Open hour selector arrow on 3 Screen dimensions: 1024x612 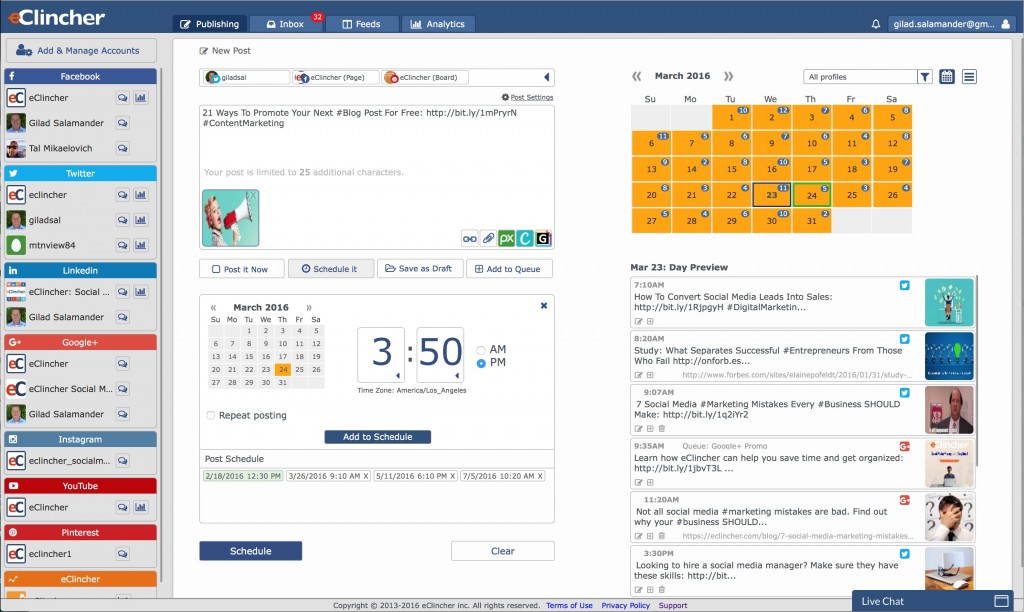point(398,376)
